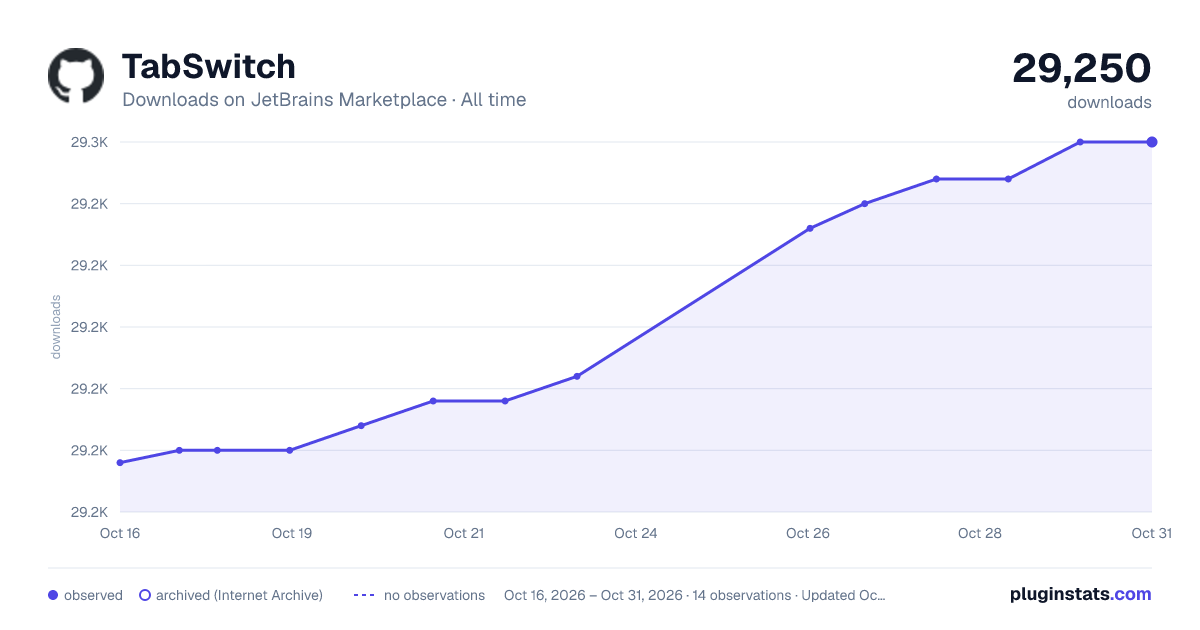1200x630 pixels.
Task: Click the filled observed legend dot
Action: (x=53, y=595)
